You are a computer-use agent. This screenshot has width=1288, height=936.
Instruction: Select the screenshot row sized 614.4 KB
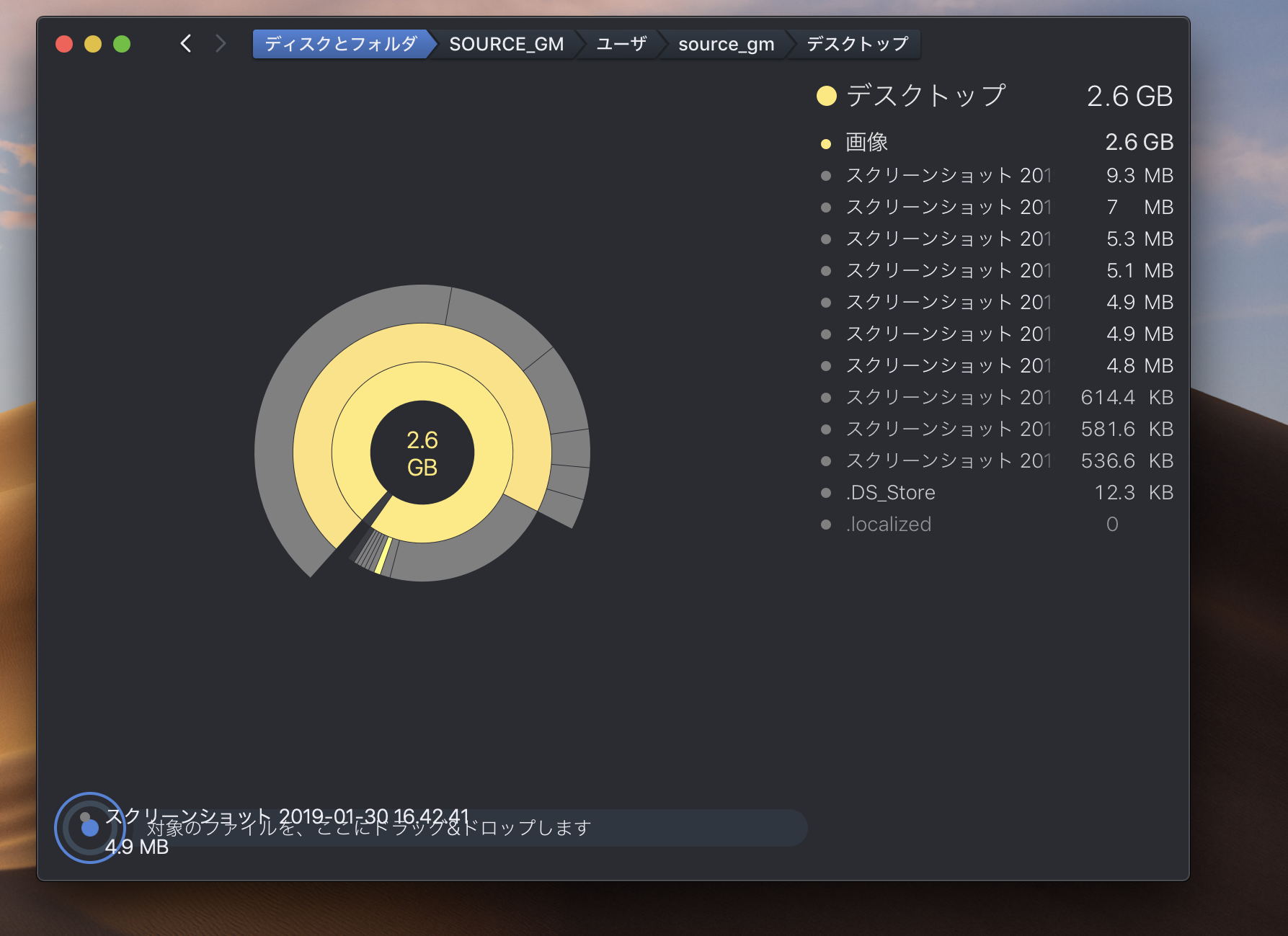[x=997, y=397]
